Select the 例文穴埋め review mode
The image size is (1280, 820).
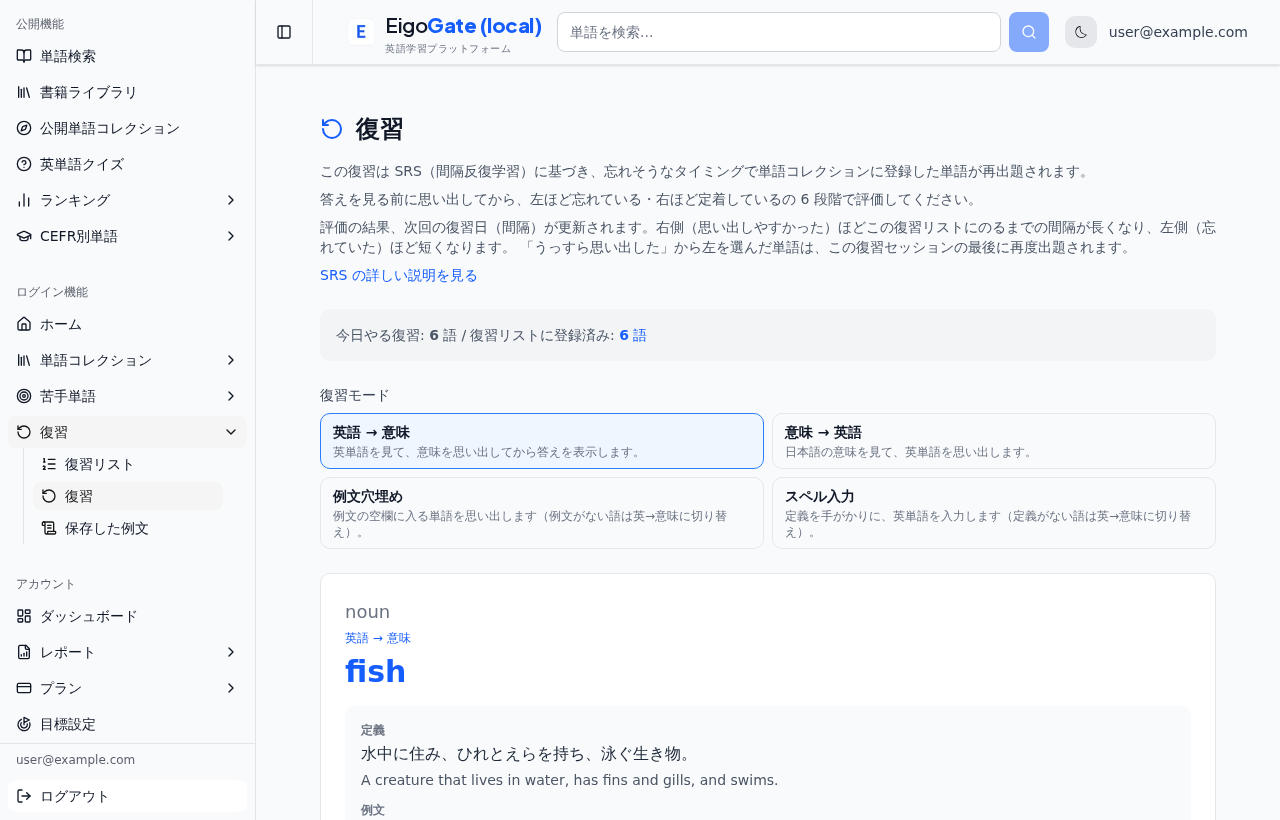[542, 513]
